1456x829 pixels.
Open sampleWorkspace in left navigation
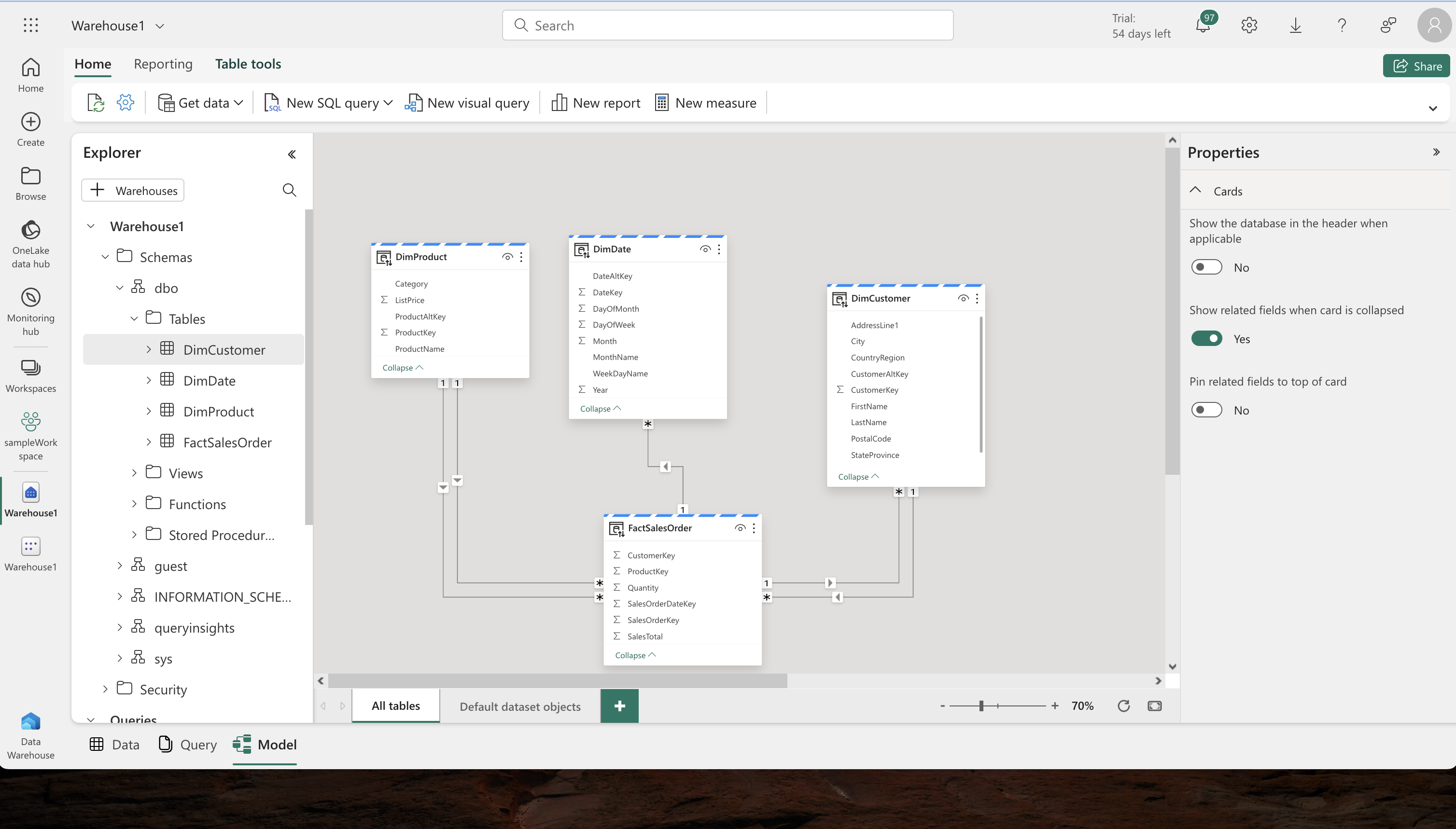[31, 436]
